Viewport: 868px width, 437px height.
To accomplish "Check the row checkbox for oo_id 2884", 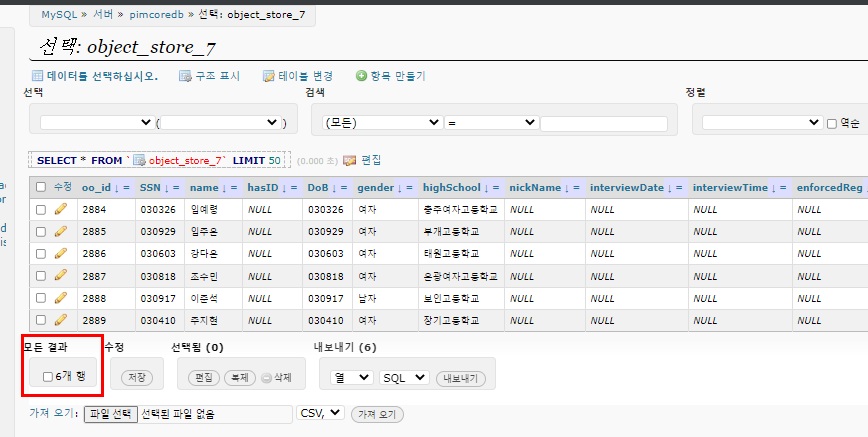I will pos(41,209).
